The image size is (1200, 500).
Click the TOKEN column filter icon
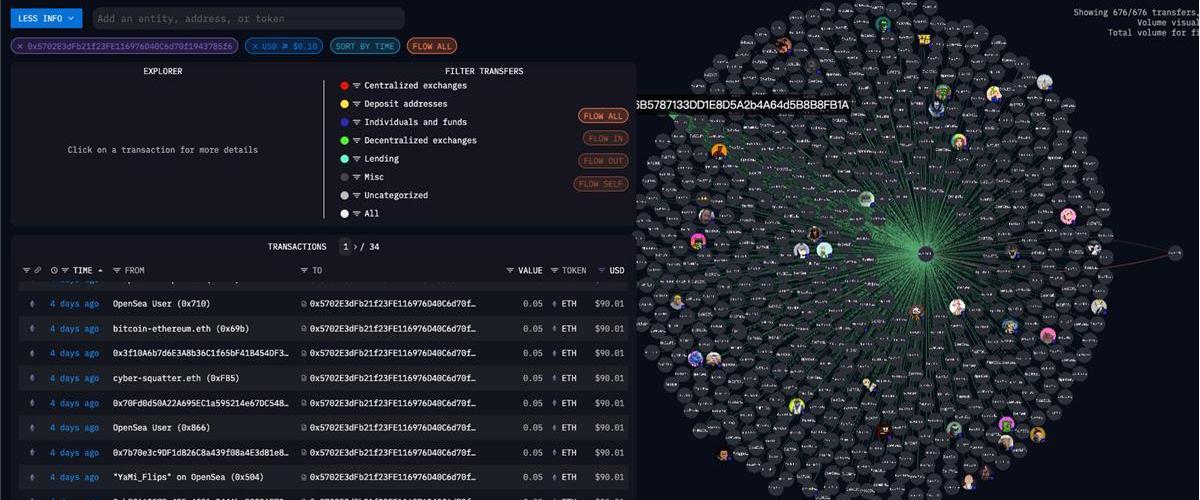pos(554,271)
